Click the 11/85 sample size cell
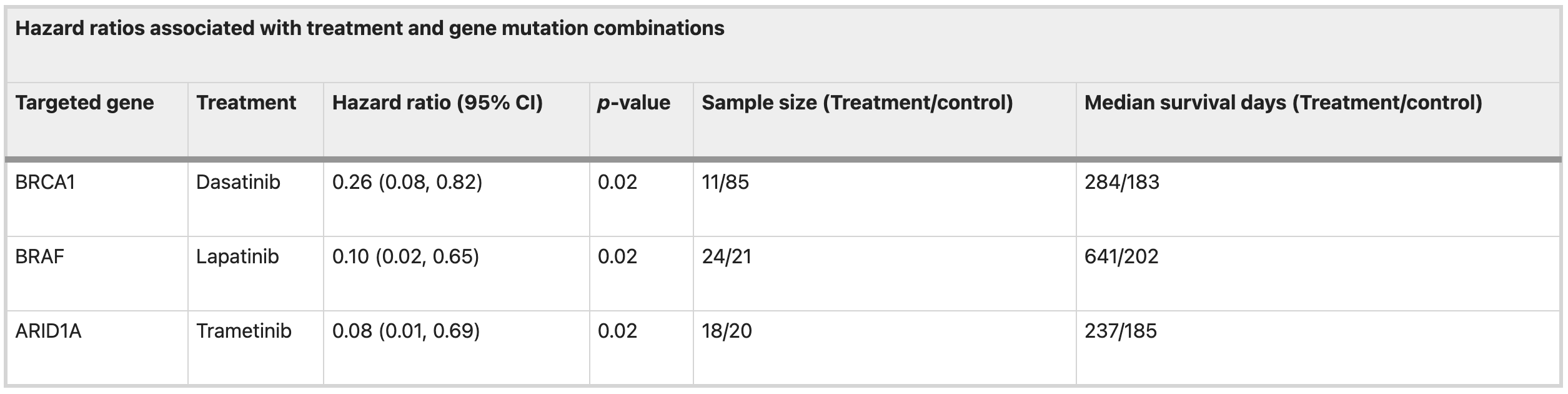 pos(725,183)
